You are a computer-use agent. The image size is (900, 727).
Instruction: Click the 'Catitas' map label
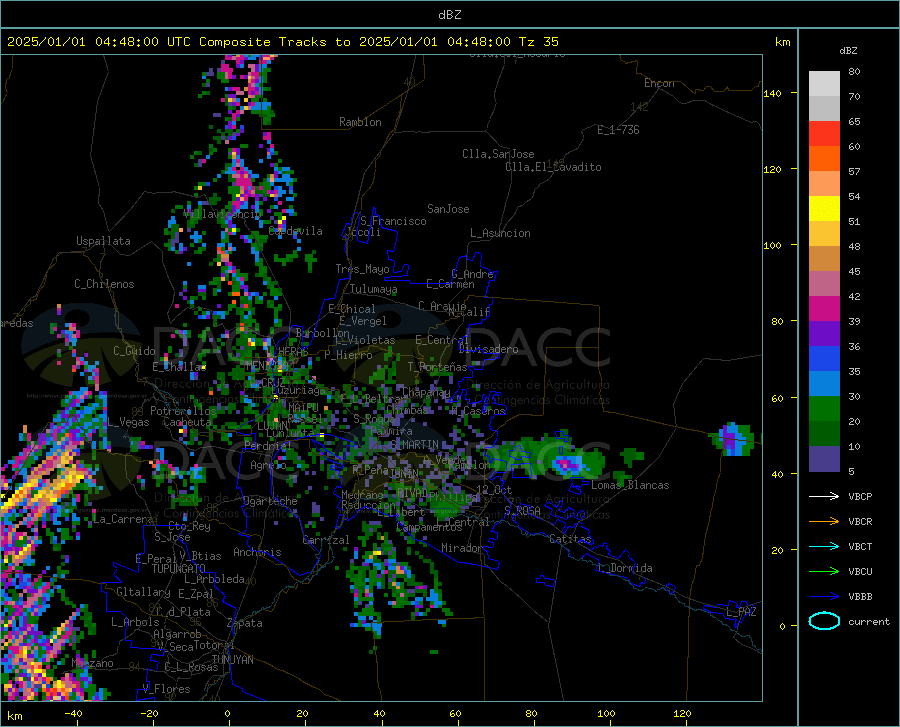pyautogui.click(x=571, y=539)
